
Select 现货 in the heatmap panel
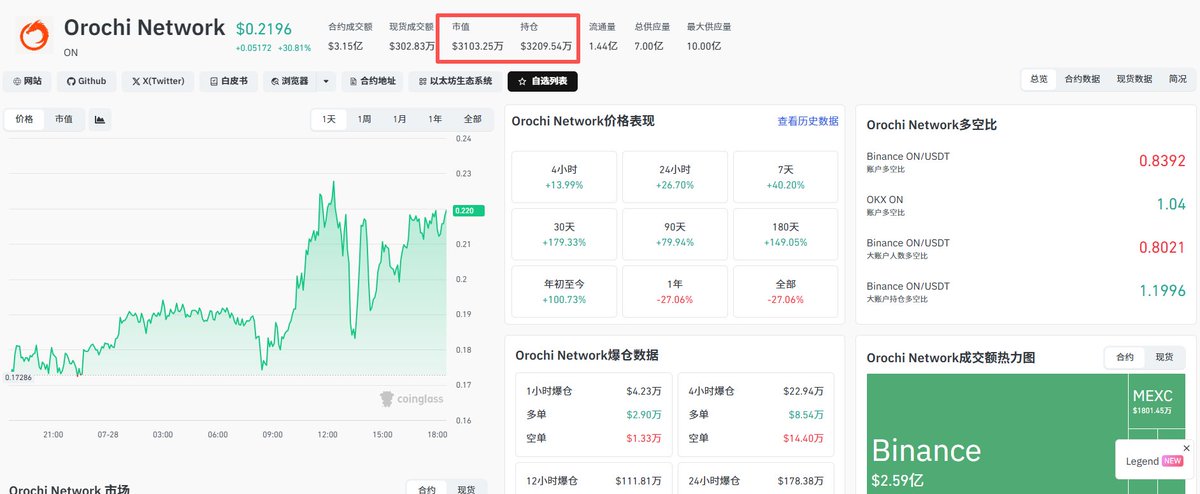1163,356
